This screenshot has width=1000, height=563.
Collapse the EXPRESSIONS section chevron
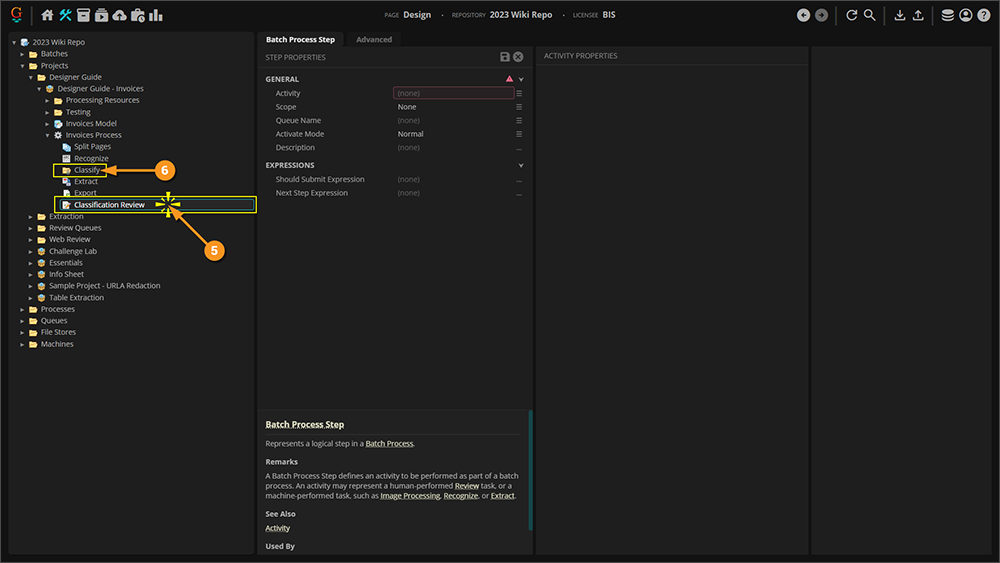(521, 165)
